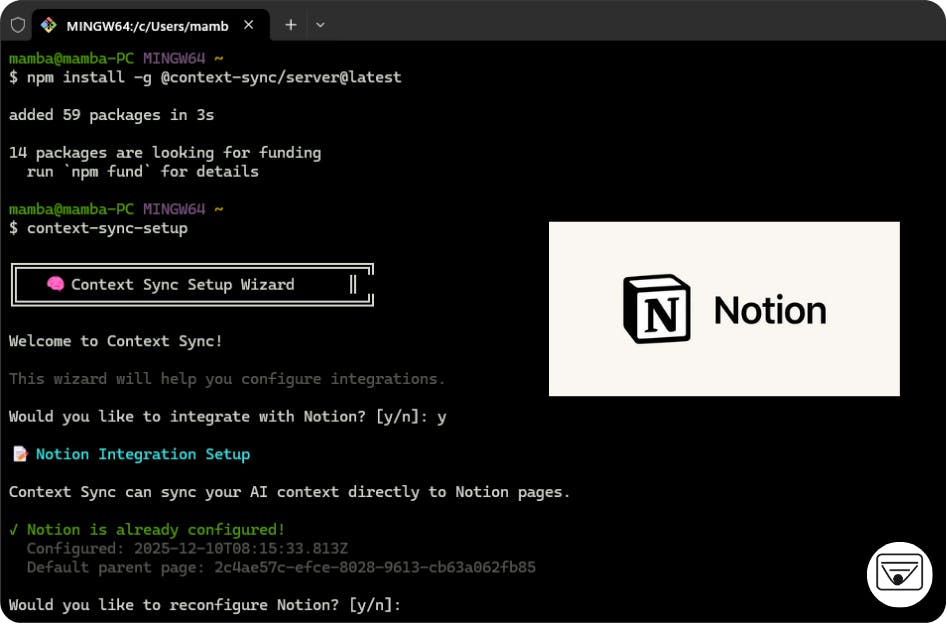Click the "Welcome to Context Sync!" line
Screen dimensions: 947x624
(x=115, y=341)
